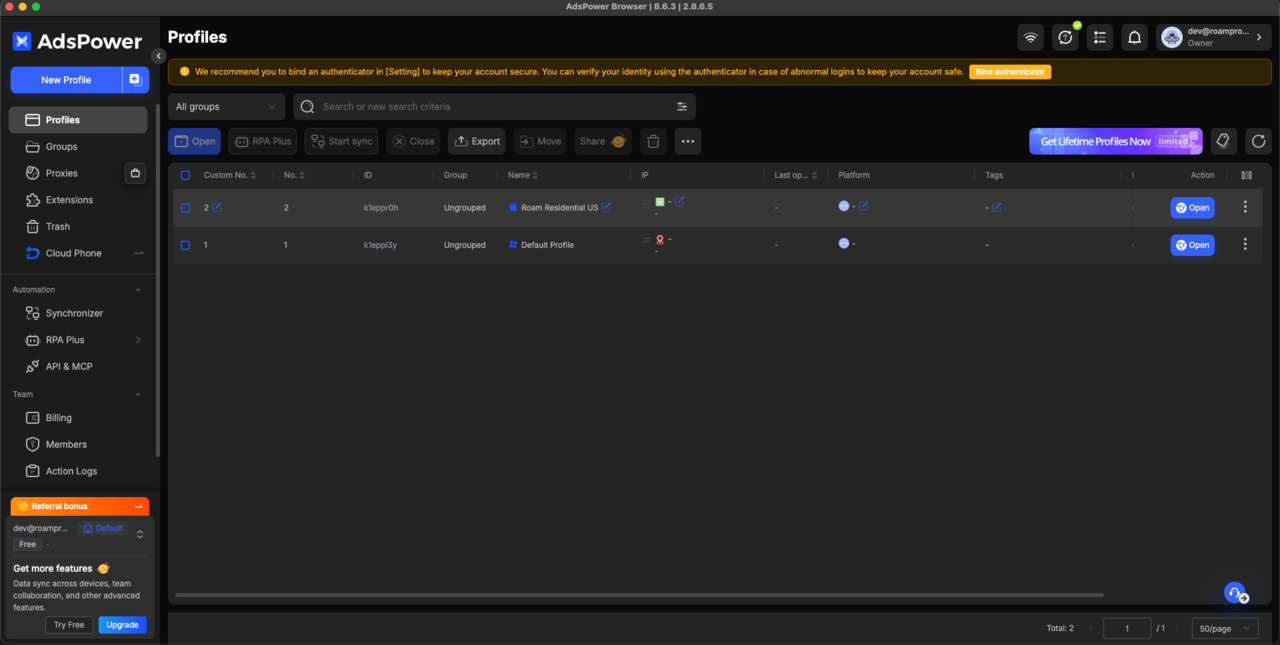Switch team using the up-down selector arrows
Viewport: 1280px width, 645px height.
point(140,535)
